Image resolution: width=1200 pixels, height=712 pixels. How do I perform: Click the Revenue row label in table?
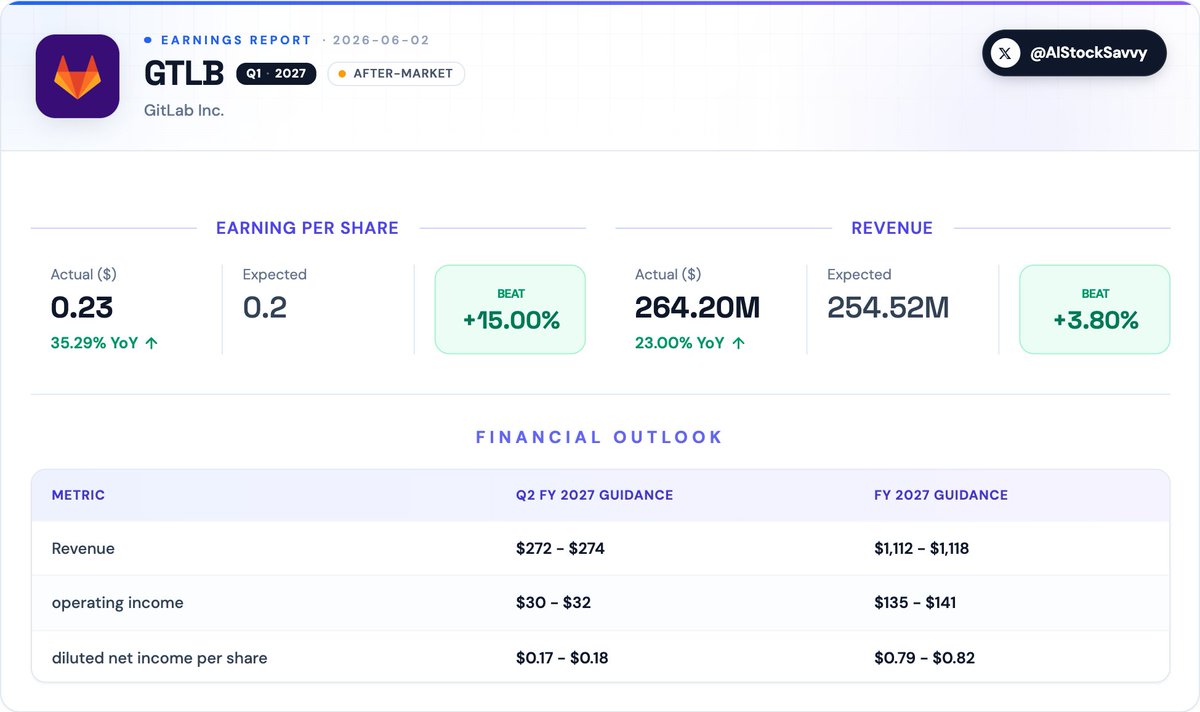pyautogui.click(x=83, y=549)
